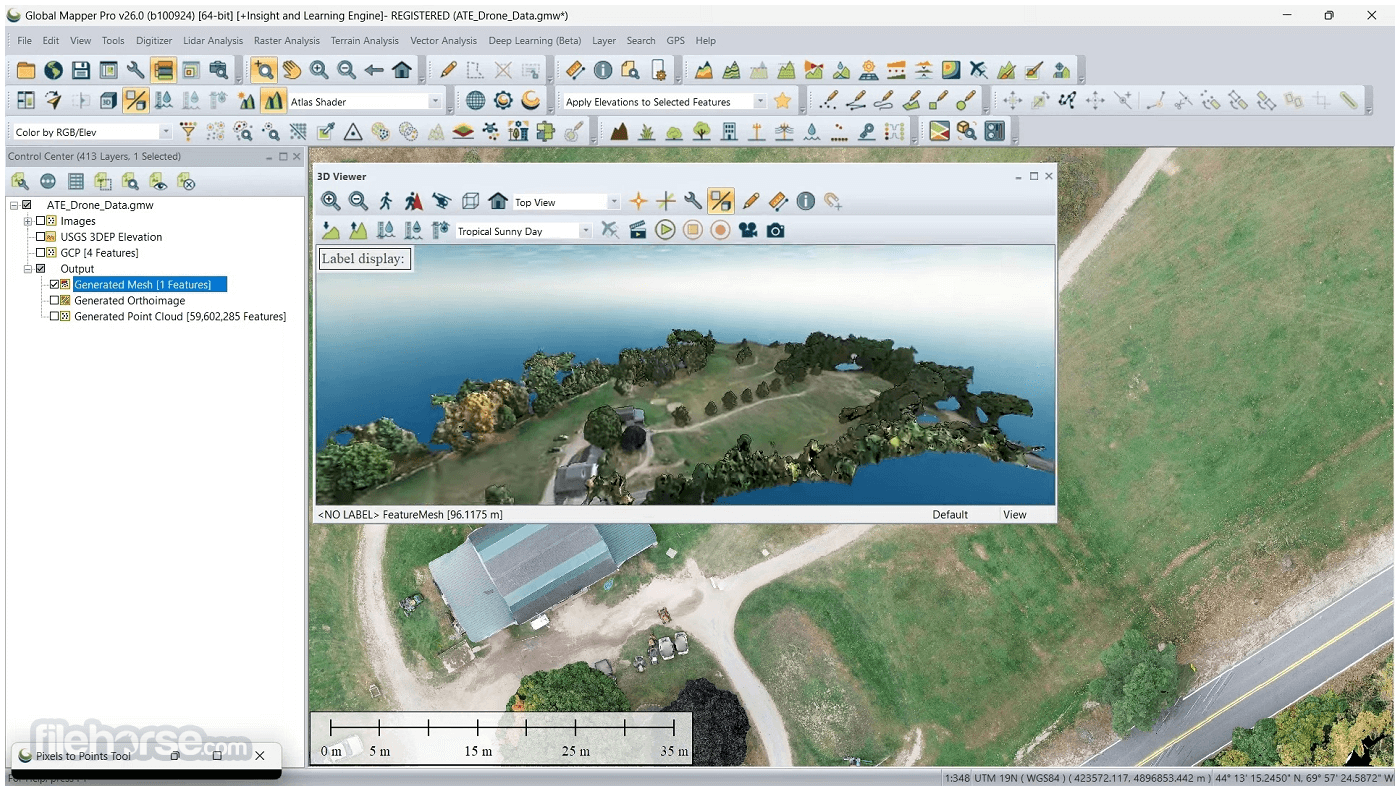This screenshot has height=791, width=1400.
Task: Open the Digitizer menu
Action: pyautogui.click(x=154, y=41)
